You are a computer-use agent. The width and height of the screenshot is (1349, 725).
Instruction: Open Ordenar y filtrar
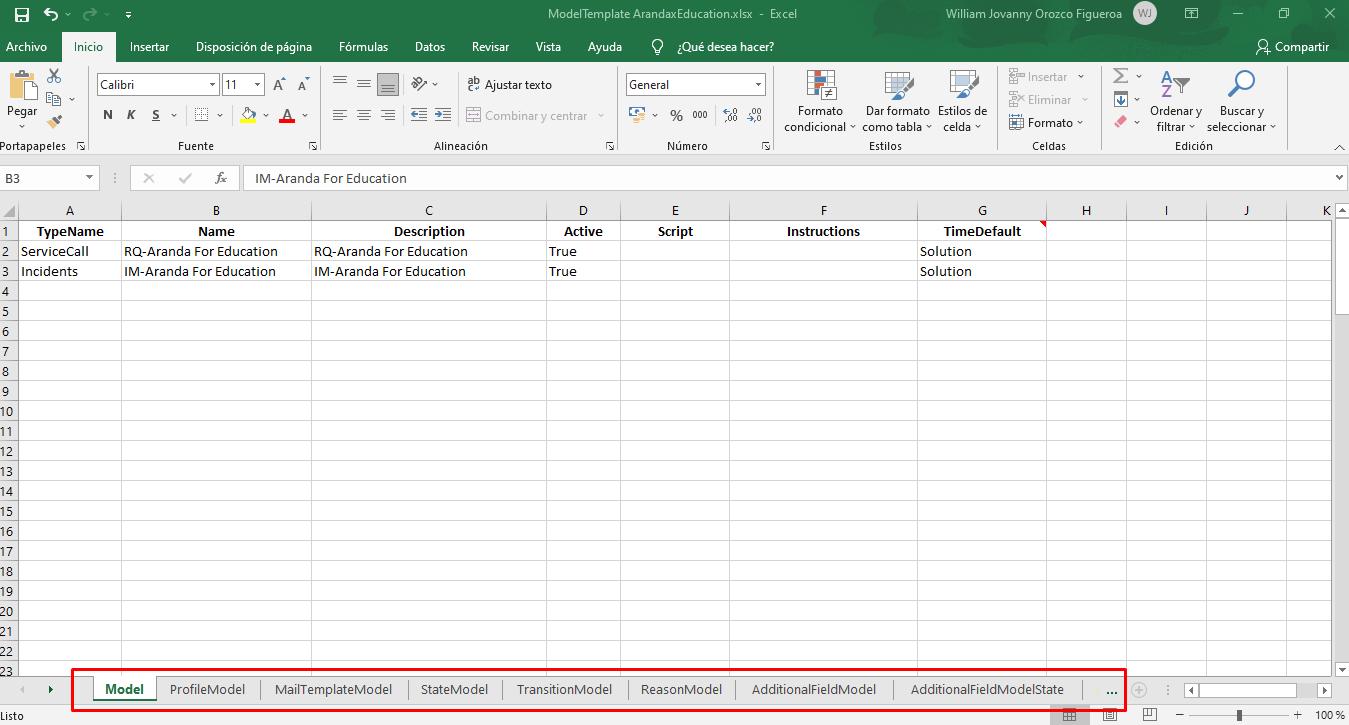click(1176, 101)
